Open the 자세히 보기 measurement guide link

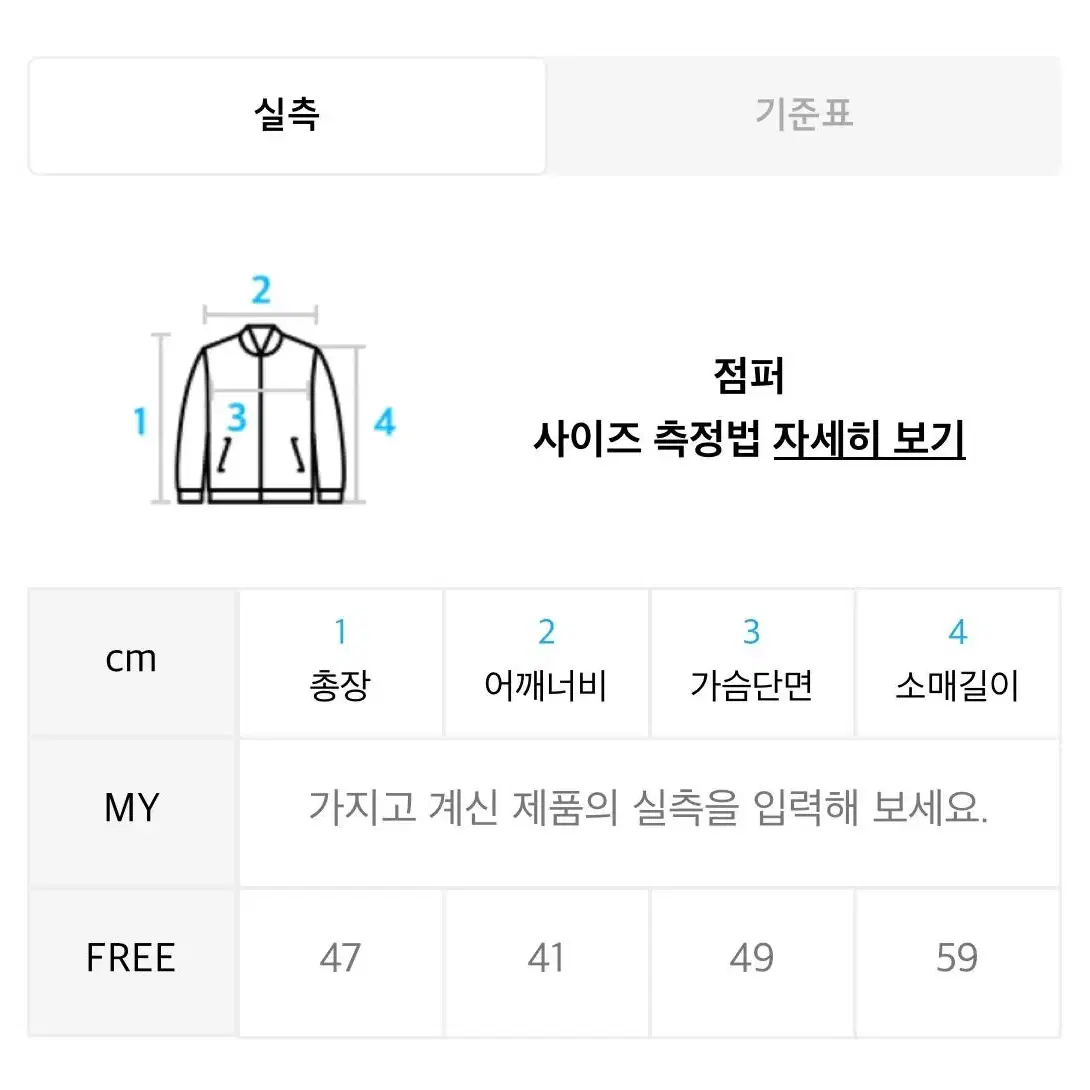click(x=869, y=439)
